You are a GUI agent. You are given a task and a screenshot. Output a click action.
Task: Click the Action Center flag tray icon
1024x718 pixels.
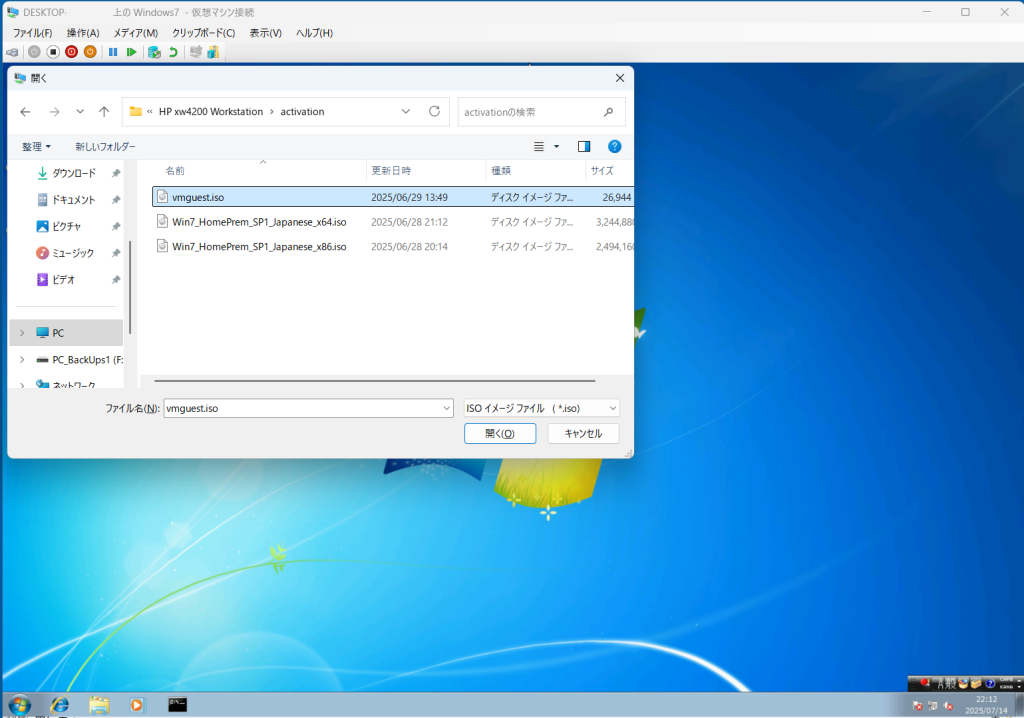click(x=918, y=706)
